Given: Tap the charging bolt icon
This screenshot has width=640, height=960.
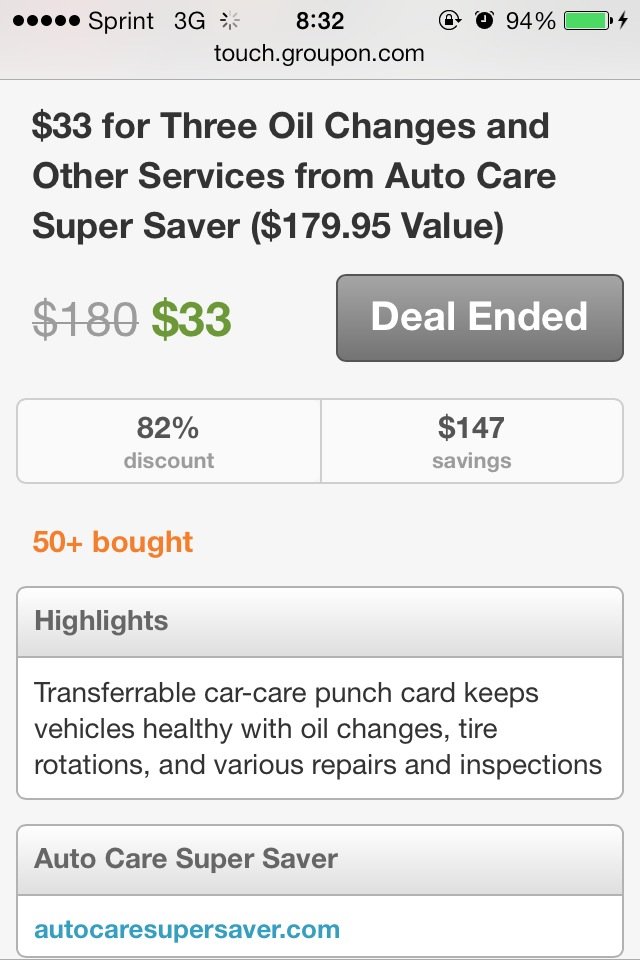Looking at the screenshot, I should (625, 21).
